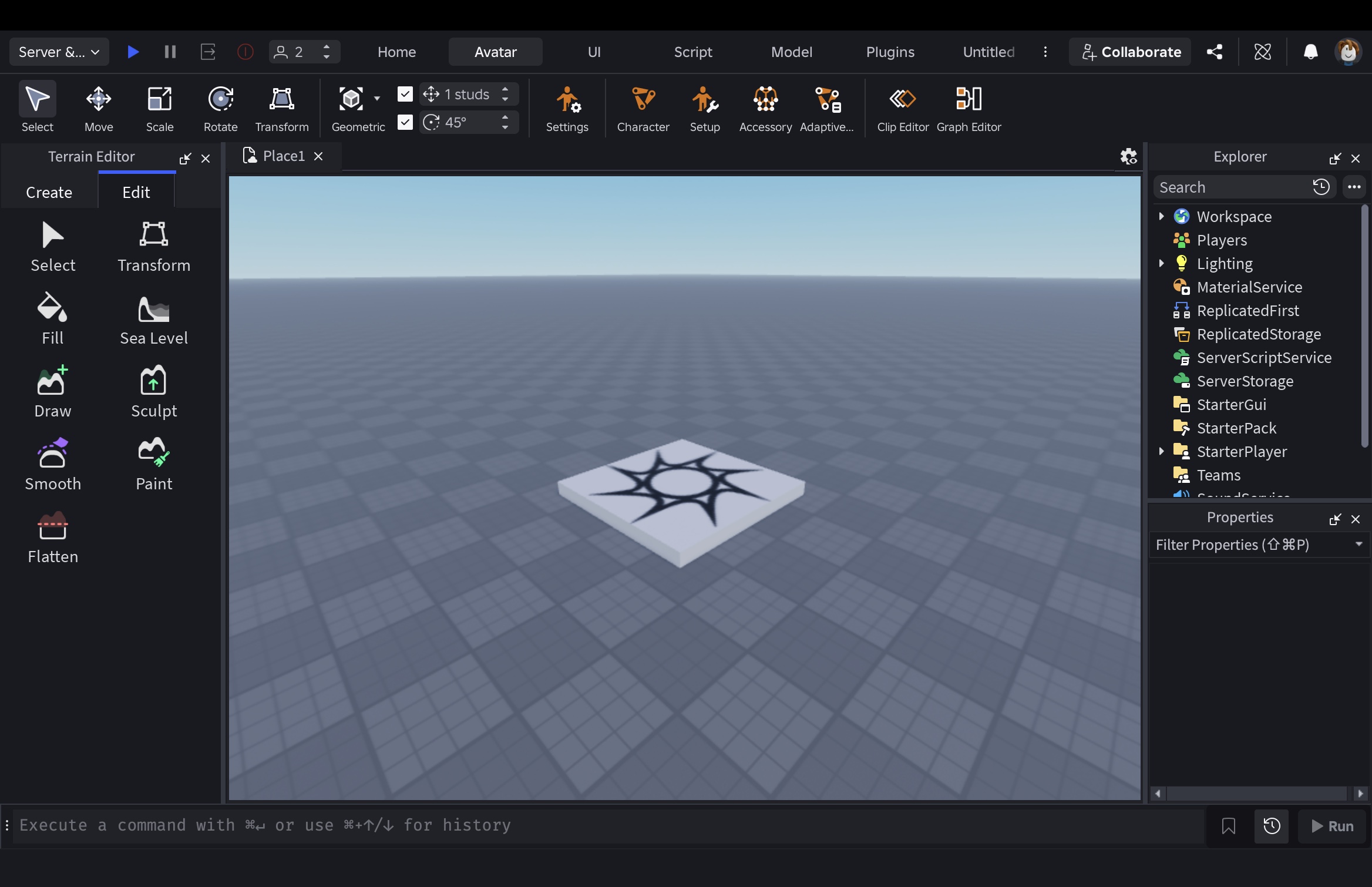Expand the Lighting tree node
Screen dimensions: 1372x887
click(1161, 263)
